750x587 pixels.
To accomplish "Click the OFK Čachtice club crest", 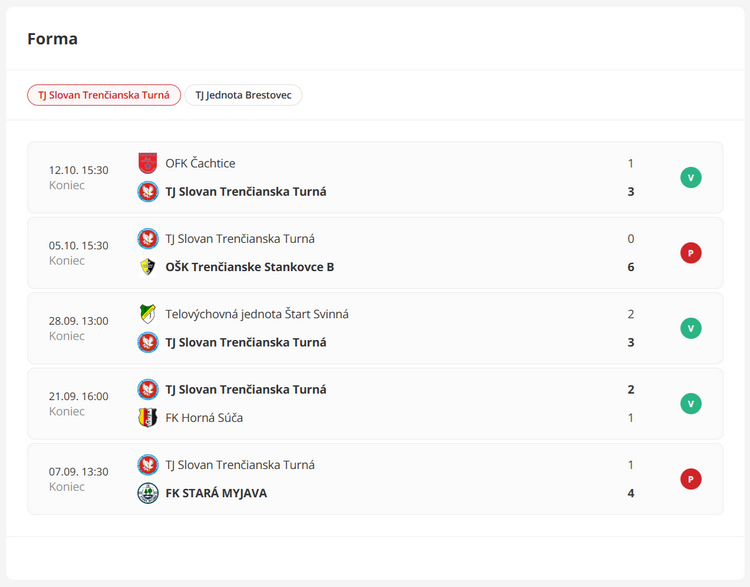I will [148, 163].
